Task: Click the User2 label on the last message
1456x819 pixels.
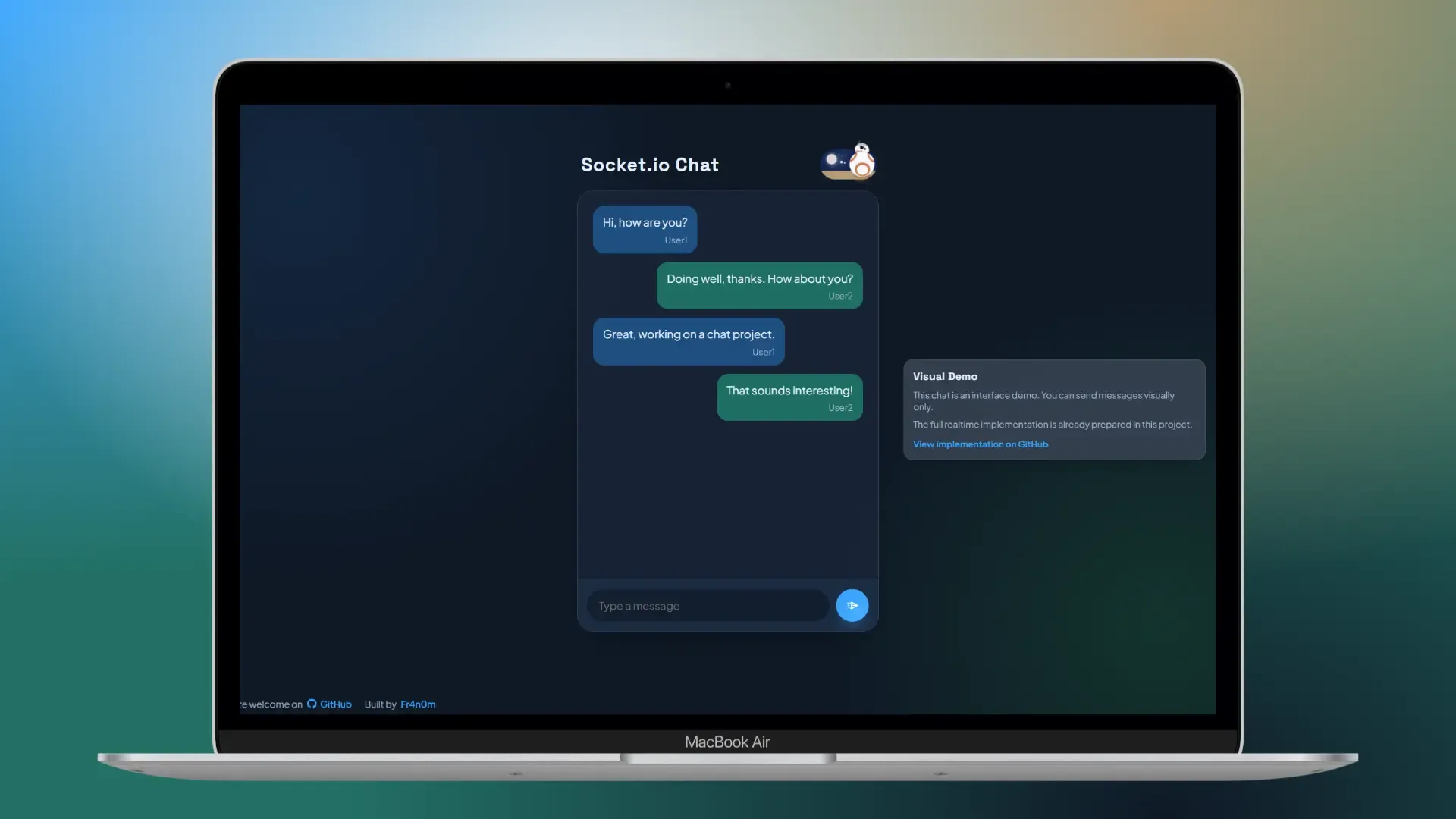Action: click(x=839, y=408)
